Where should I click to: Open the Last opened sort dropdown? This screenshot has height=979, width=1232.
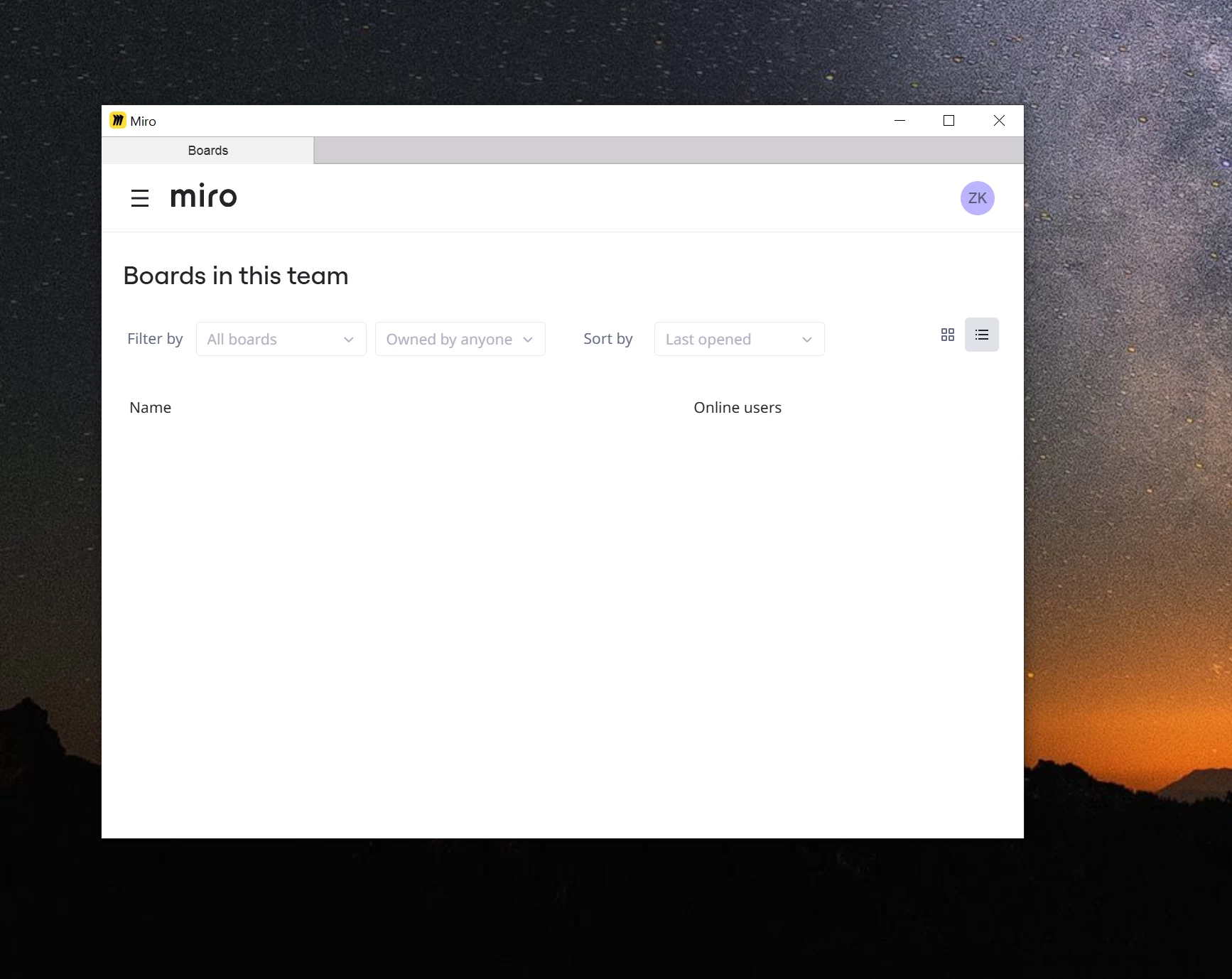pyautogui.click(x=738, y=339)
